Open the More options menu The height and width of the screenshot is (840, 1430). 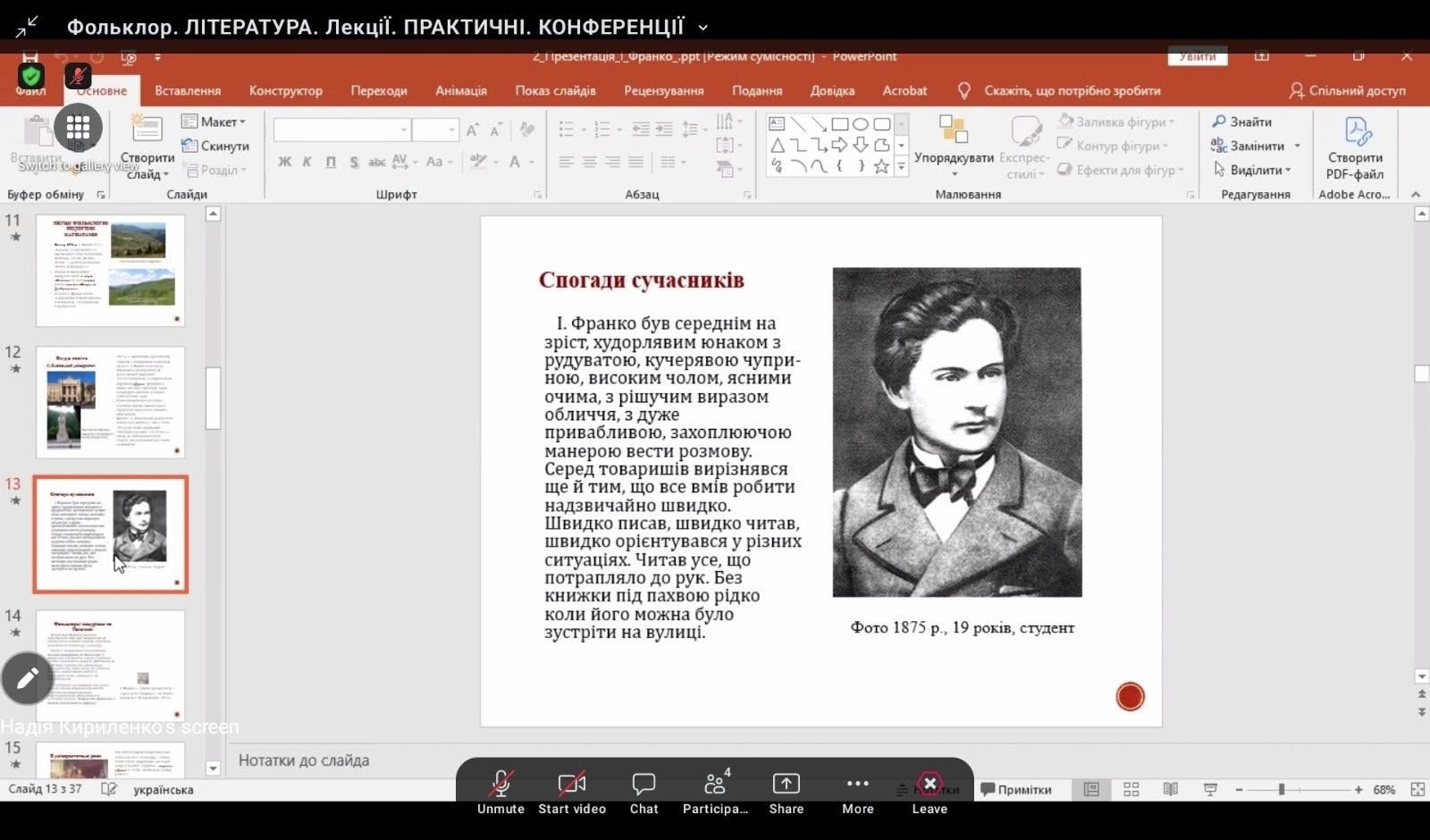(857, 785)
